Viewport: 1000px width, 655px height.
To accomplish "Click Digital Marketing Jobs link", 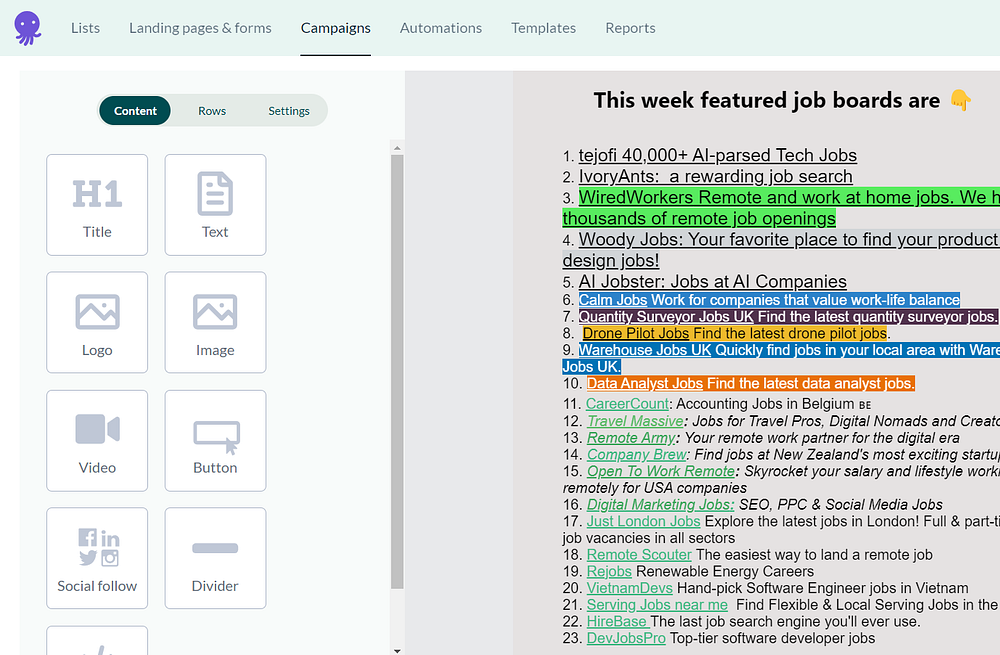I will [x=660, y=504].
